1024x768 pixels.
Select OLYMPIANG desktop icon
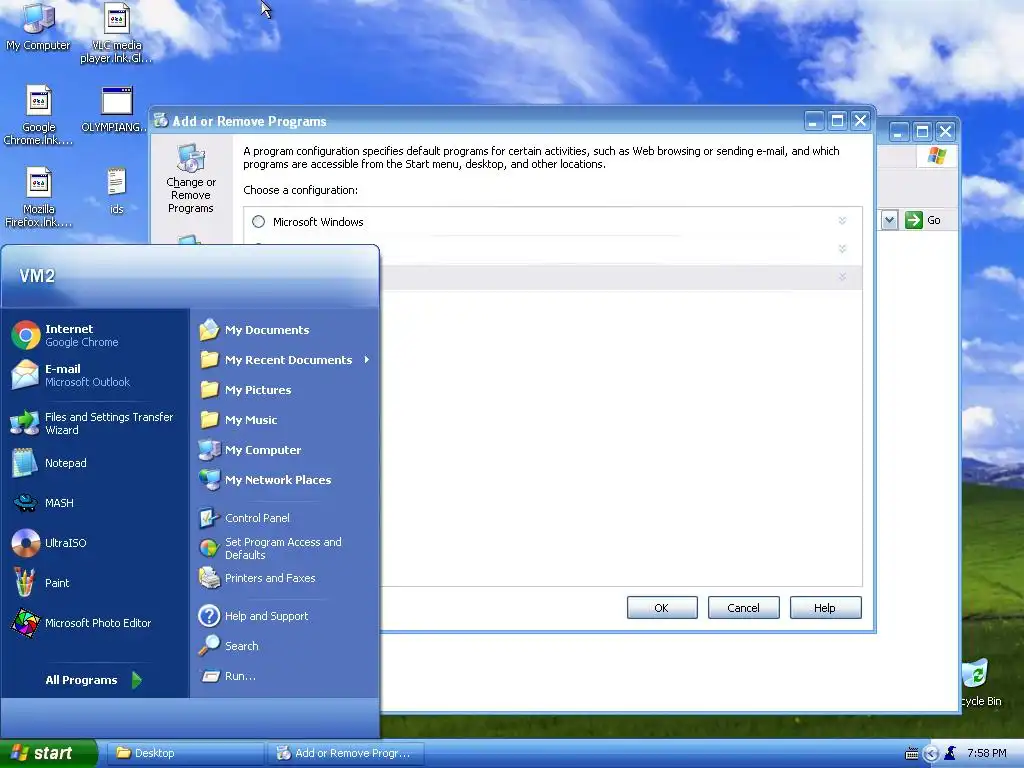116,109
